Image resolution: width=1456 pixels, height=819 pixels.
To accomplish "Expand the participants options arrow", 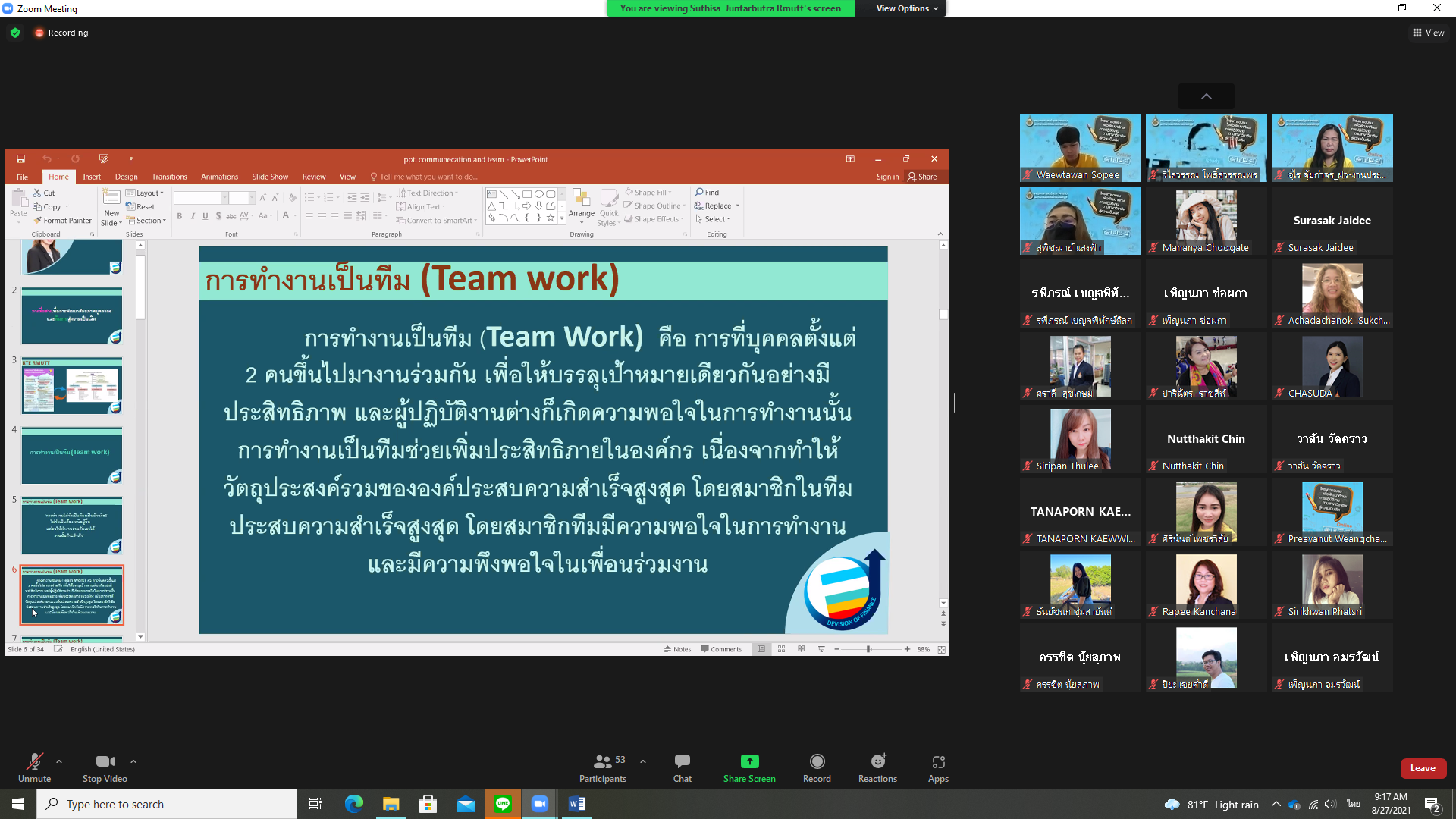I will [x=643, y=761].
